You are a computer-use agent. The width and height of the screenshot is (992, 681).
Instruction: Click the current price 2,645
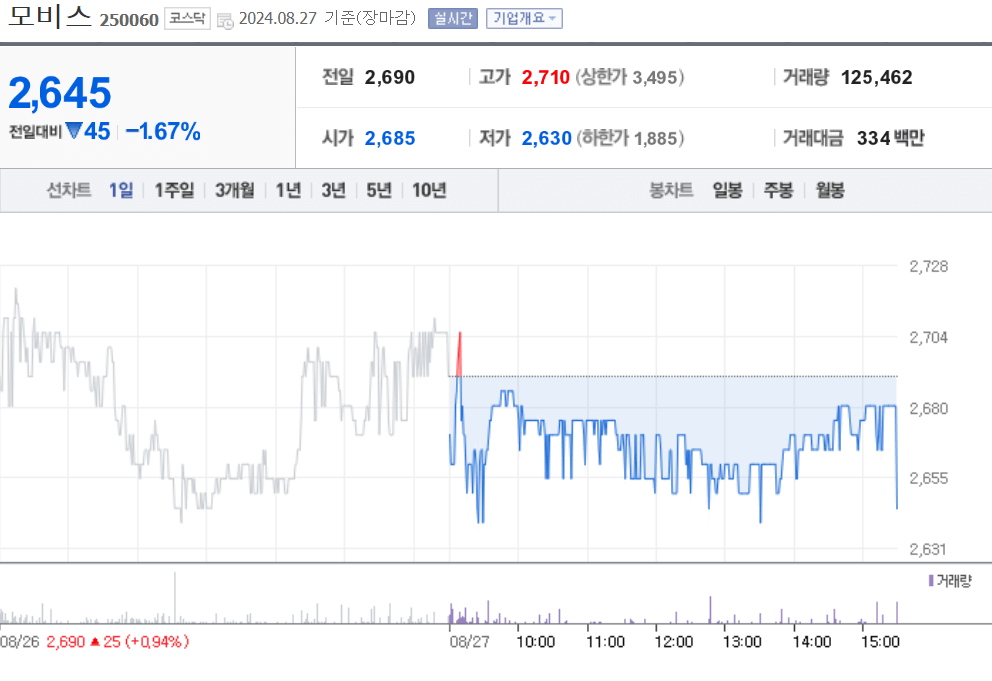[59, 93]
